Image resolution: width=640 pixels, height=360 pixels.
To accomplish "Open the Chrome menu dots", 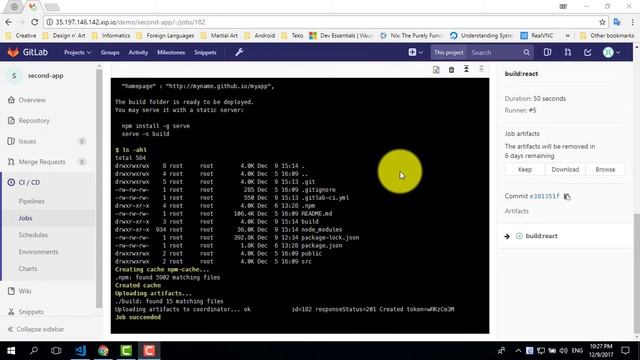I will [632, 22].
